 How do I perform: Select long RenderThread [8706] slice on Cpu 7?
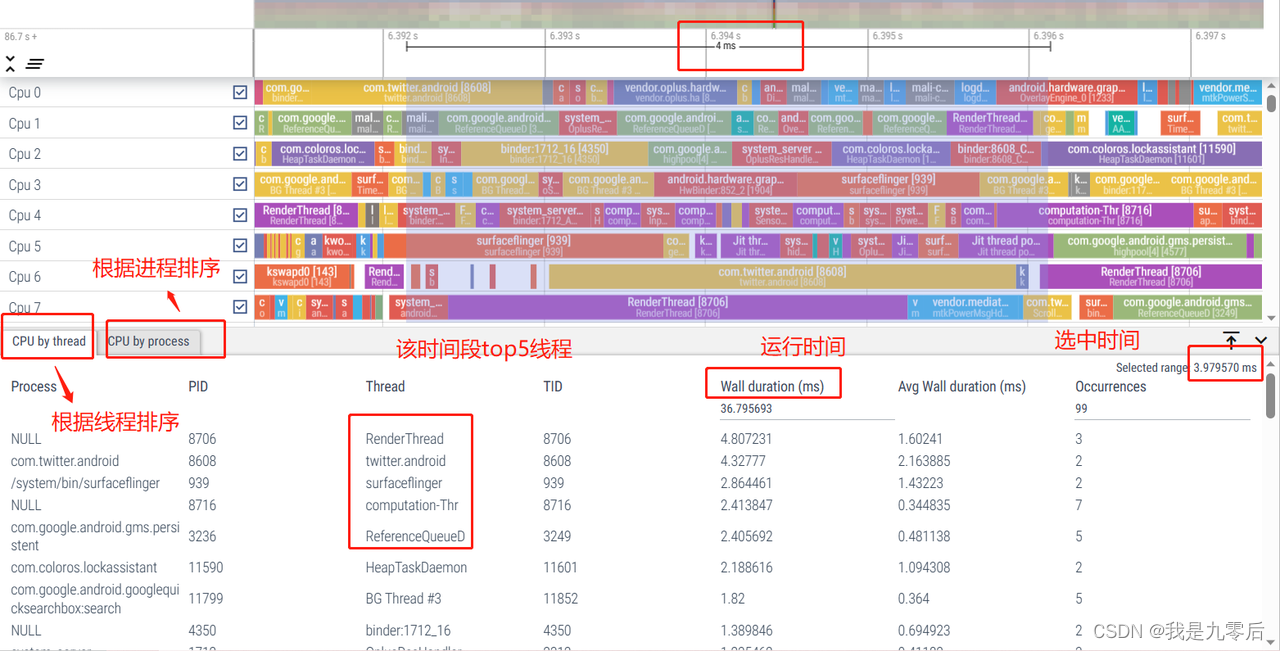[677, 307]
